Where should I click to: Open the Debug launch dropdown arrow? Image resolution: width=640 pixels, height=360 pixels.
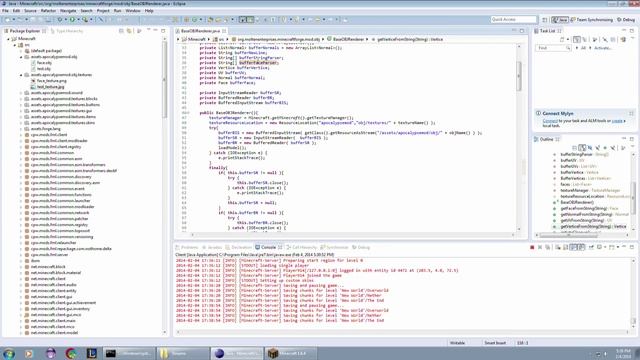click(65, 20)
